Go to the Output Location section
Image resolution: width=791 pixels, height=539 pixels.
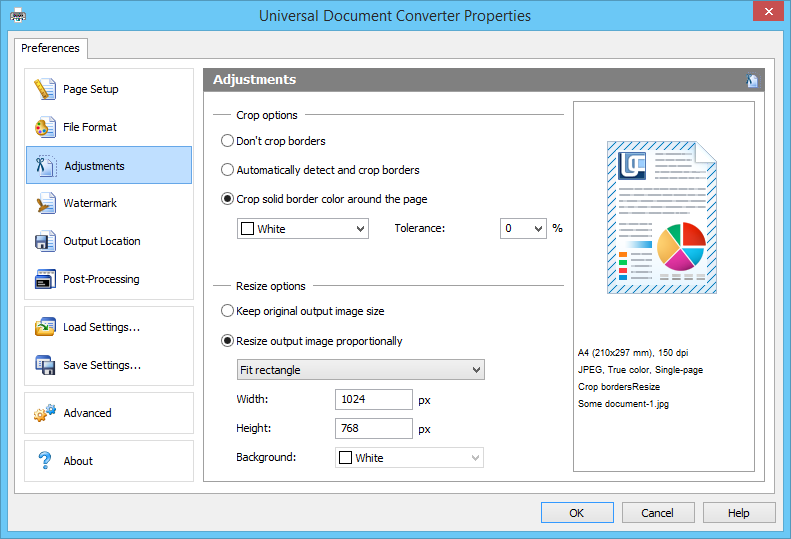[x=109, y=241]
